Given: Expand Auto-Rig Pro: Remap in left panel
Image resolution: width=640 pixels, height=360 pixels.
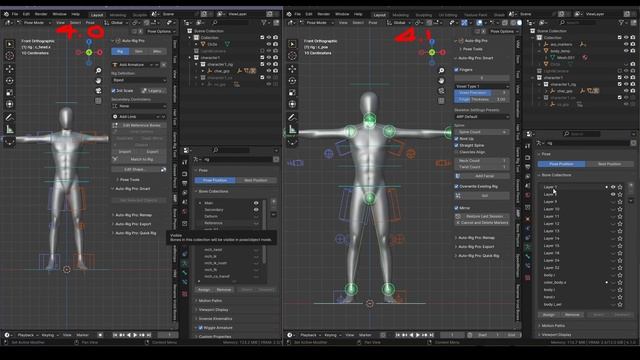Looking at the screenshot, I should (132, 215).
